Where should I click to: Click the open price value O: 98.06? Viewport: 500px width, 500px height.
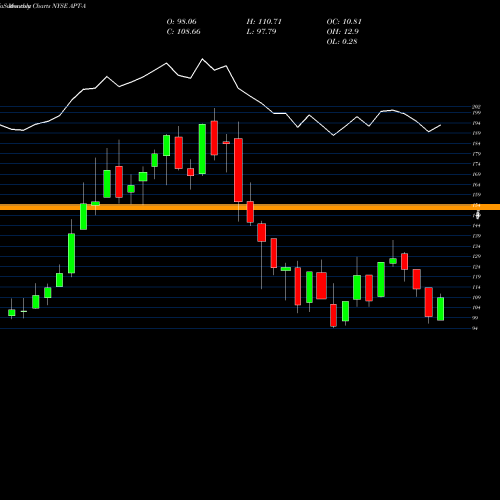(x=181, y=22)
